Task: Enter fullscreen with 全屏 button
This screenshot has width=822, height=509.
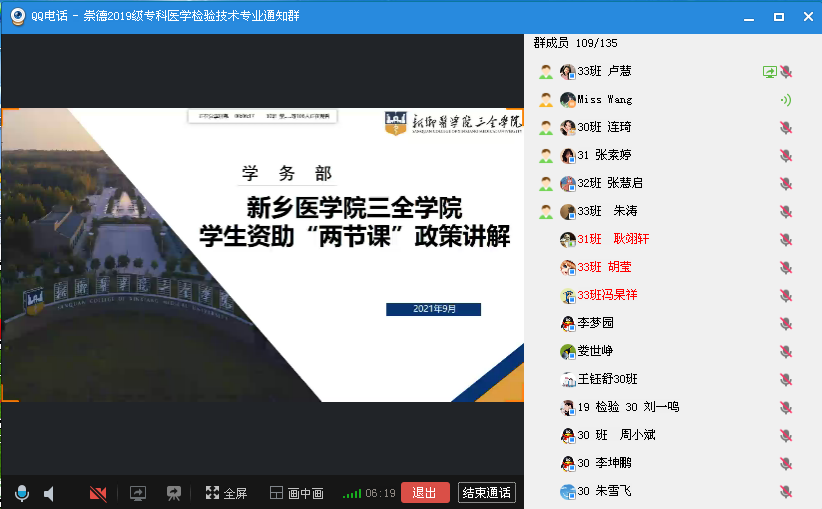Action: tap(226, 493)
